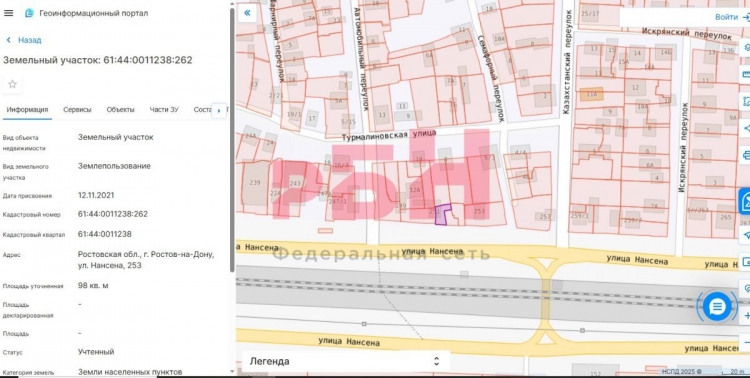Select the Информация tab
Viewport: 750px width, 378px height.
tap(27, 110)
